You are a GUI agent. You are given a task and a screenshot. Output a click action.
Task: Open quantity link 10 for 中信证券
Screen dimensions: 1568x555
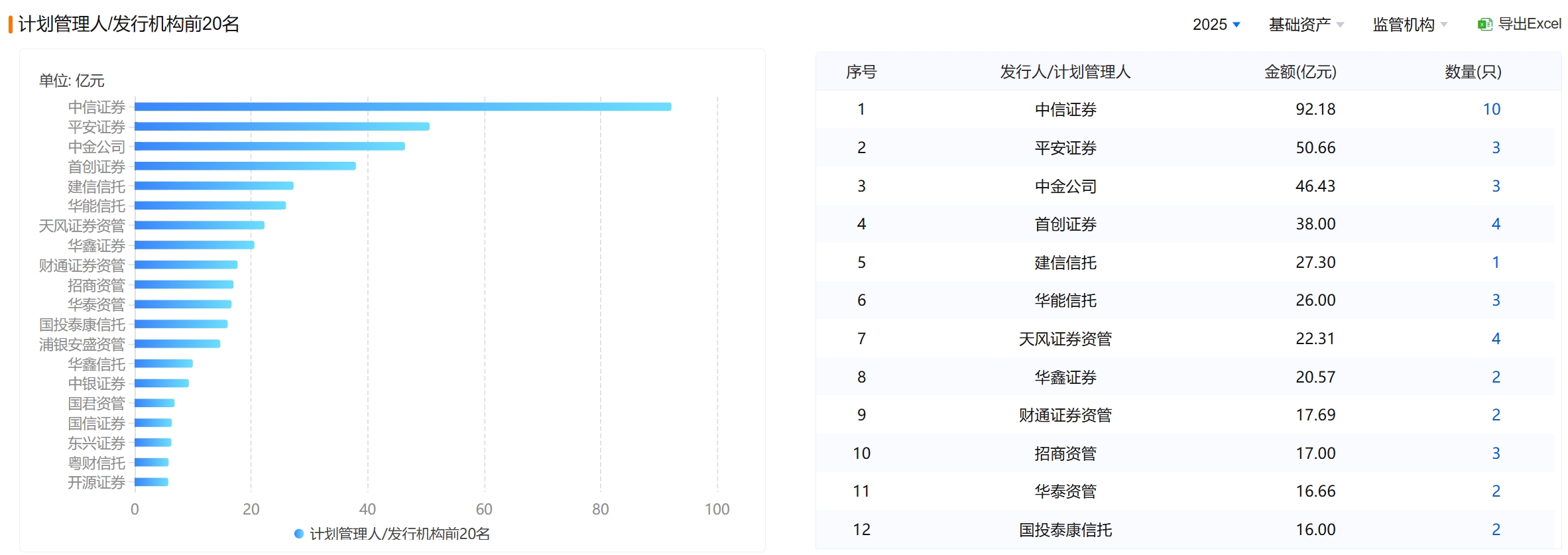pyautogui.click(x=1491, y=109)
